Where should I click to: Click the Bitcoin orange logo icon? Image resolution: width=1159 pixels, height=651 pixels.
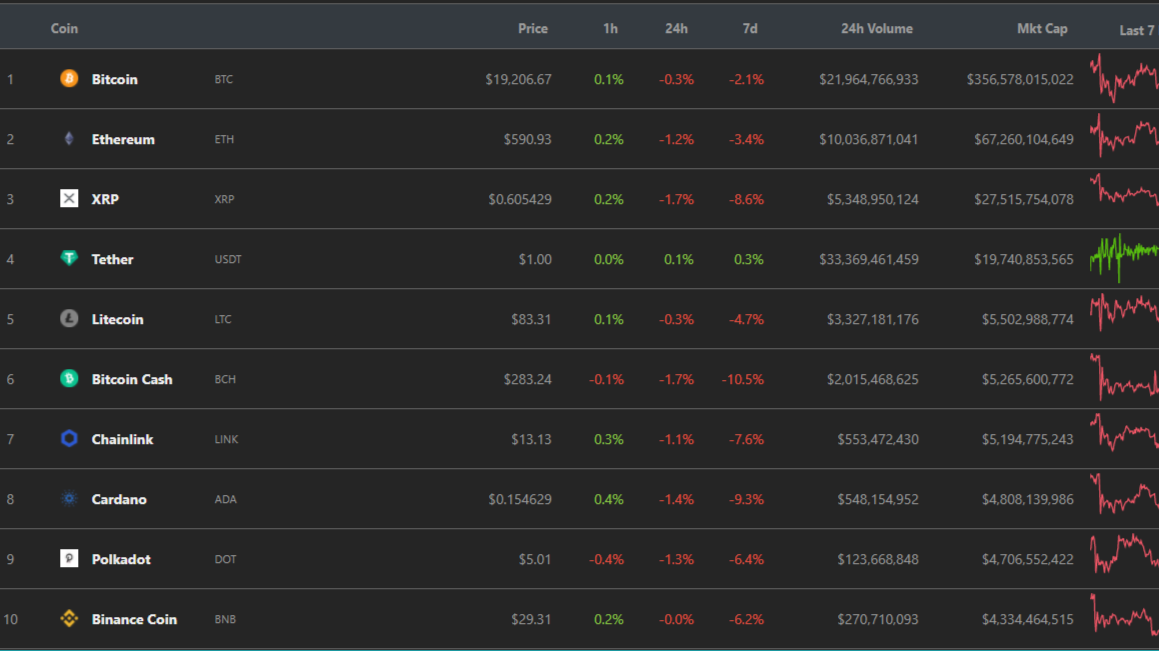point(69,78)
